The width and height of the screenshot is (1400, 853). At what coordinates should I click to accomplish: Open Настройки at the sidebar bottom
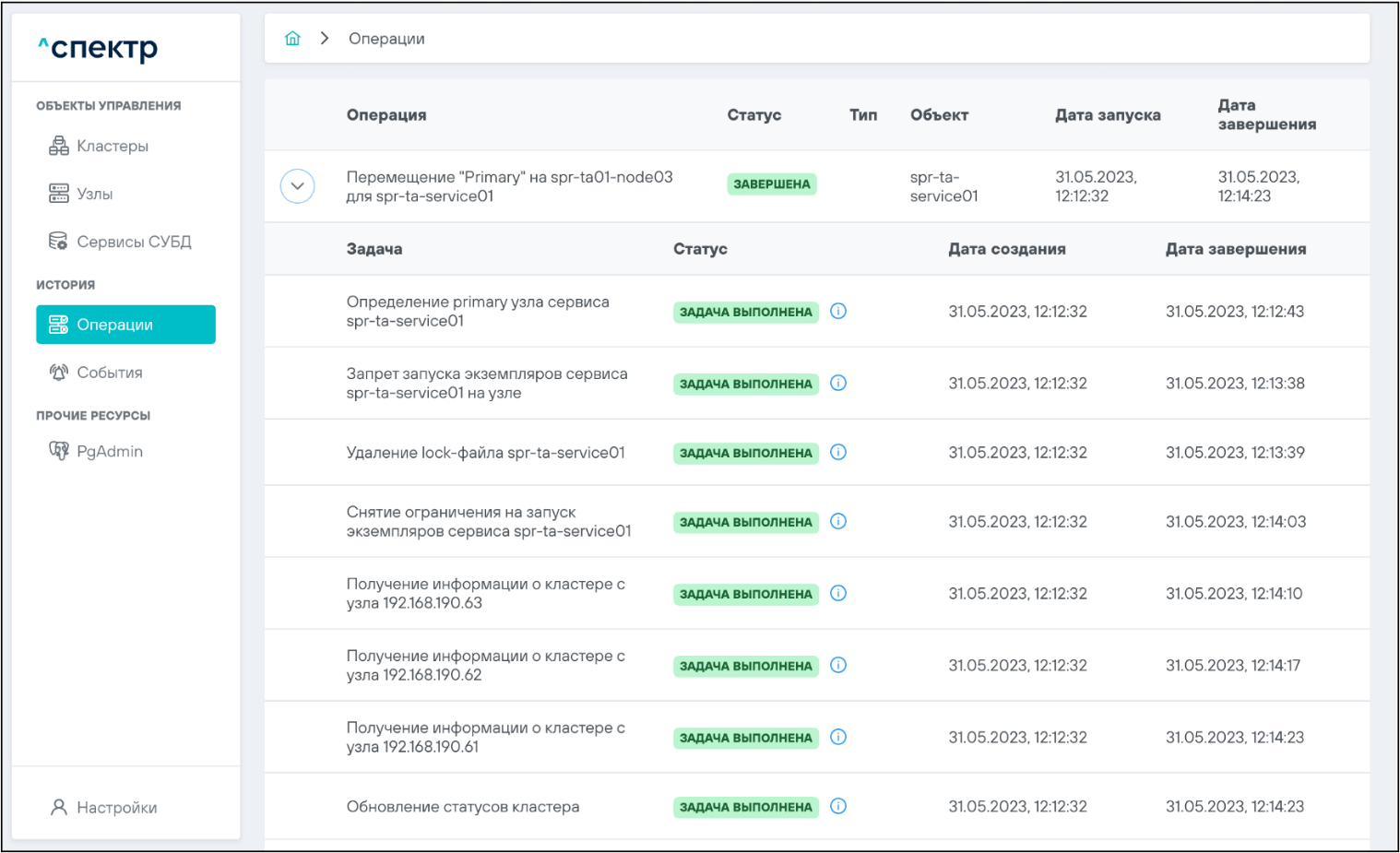(x=116, y=807)
